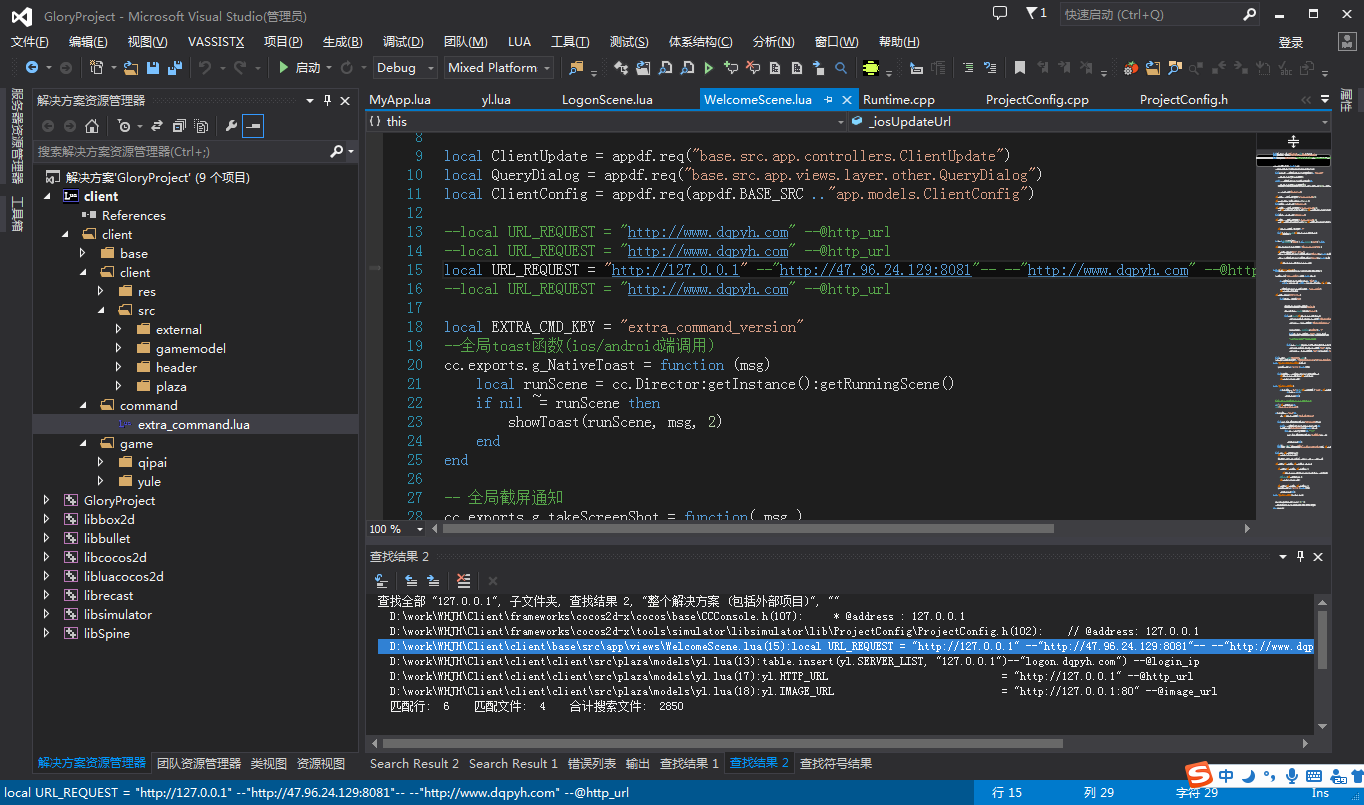Open the Debug configuration dropdown
The width and height of the screenshot is (1364, 805).
tap(405, 68)
